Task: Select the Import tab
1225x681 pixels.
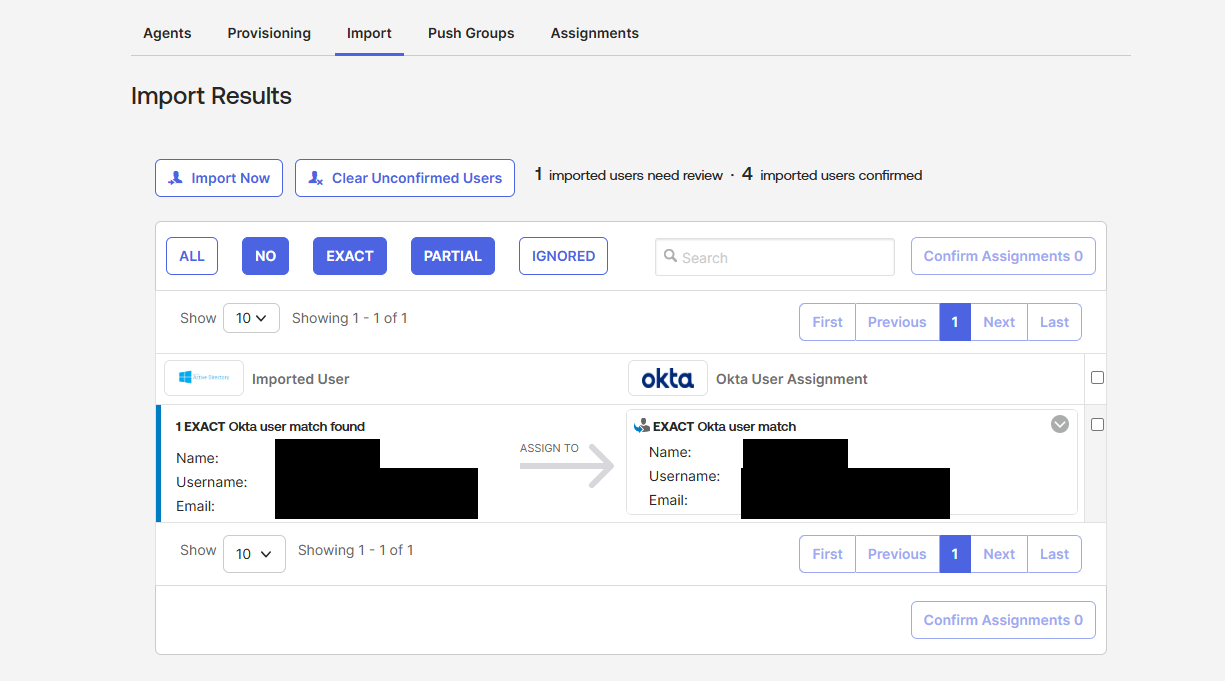Action: click(x=369, y=33)
